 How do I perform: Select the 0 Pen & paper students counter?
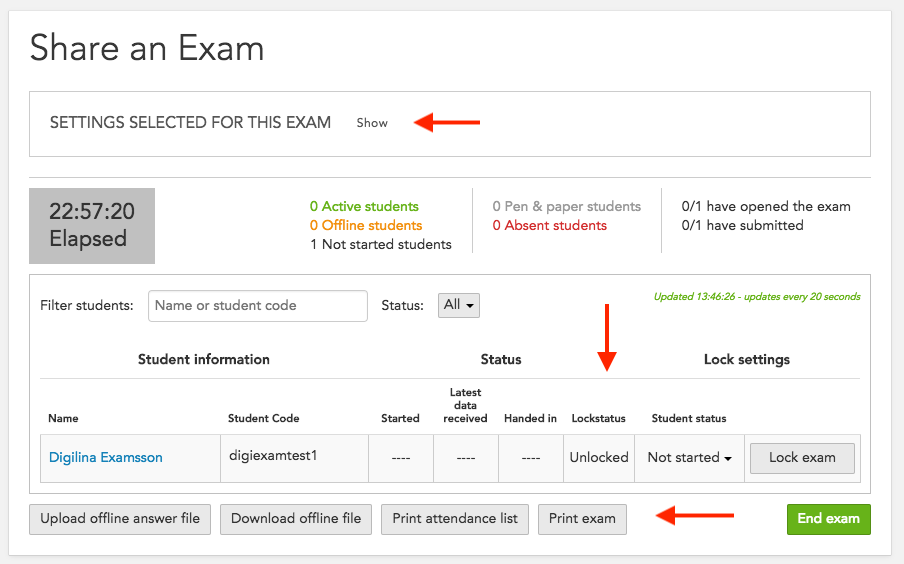566,206
